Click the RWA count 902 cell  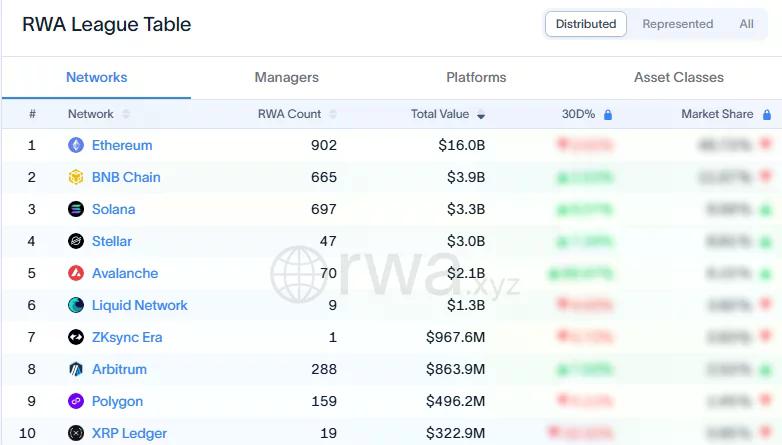pyautogui.click(x=324, y=145)
